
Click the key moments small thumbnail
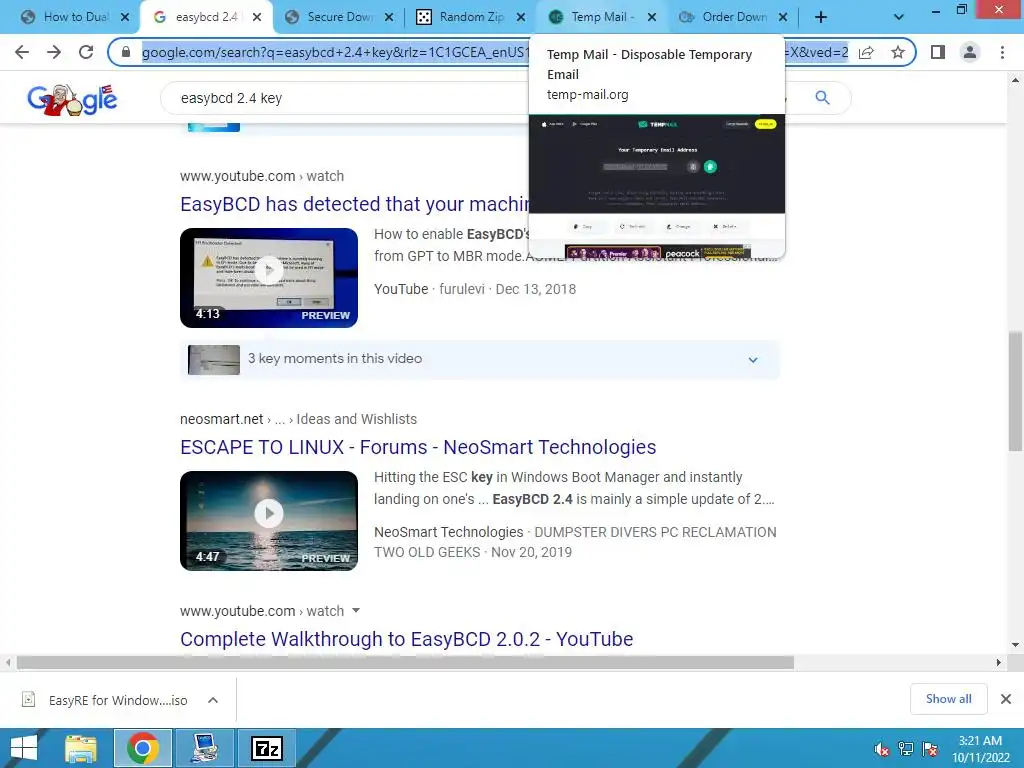(x=214, y=360)
